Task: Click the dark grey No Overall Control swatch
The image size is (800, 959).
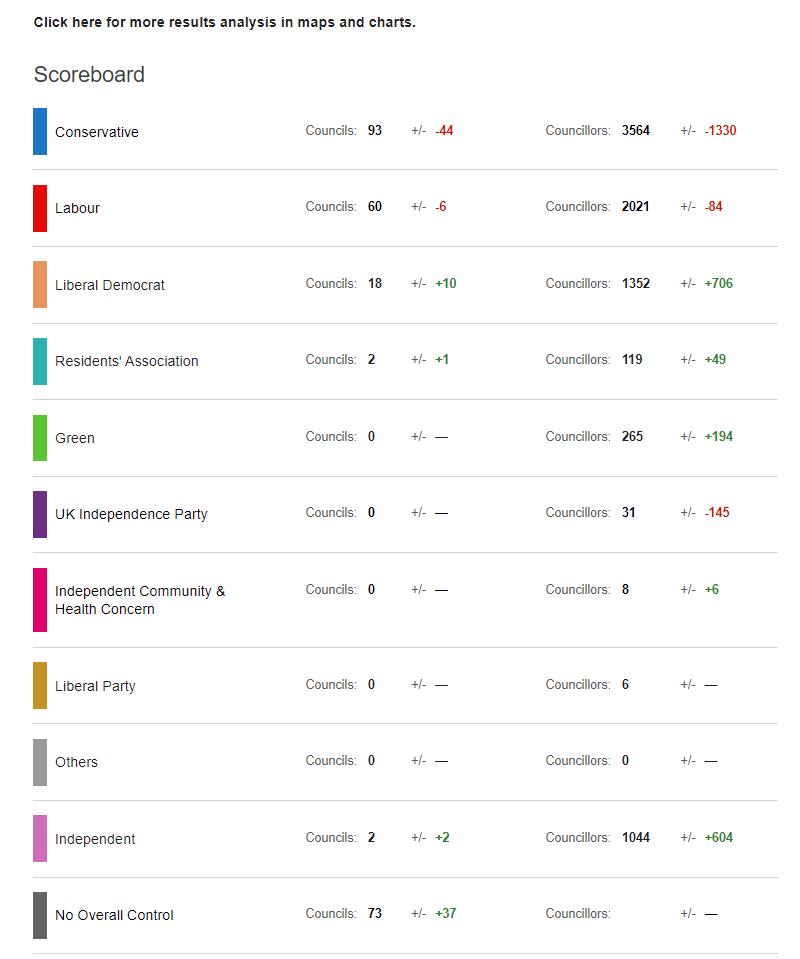Action: click(40, 915)
